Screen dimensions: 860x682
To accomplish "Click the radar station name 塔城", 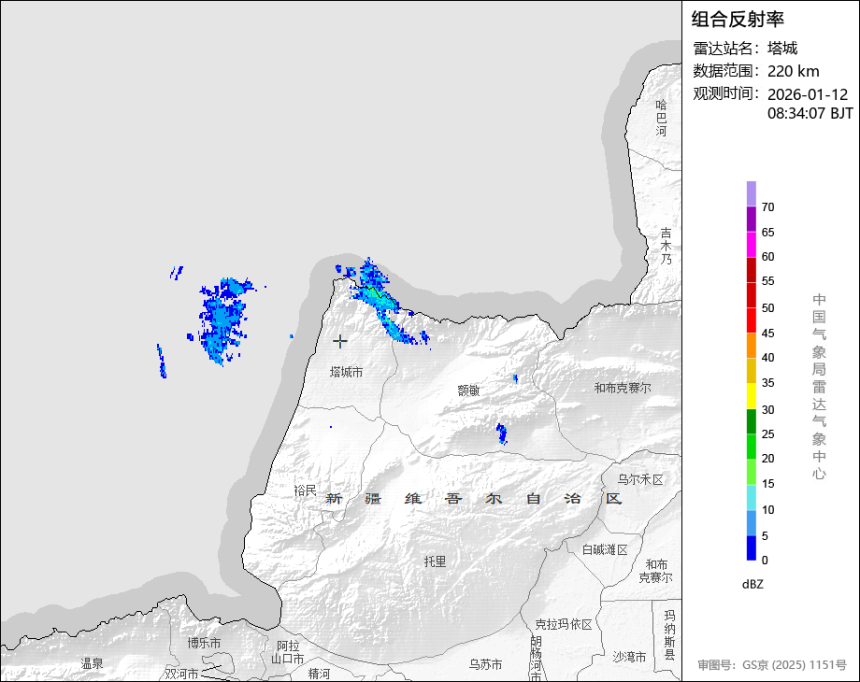I will coord(782,48).
